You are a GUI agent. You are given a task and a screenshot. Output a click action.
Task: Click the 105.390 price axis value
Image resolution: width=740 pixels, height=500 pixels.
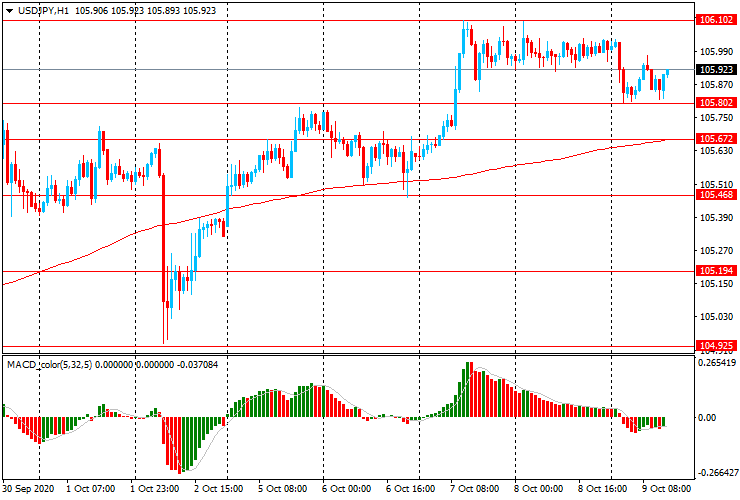(716, 218)
